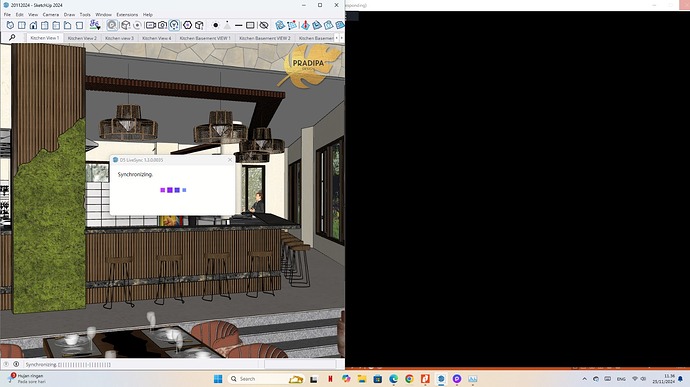Show hidden system tray icons chevron
690x387 pixels.
pyautogui.click(x=584, y=379)
